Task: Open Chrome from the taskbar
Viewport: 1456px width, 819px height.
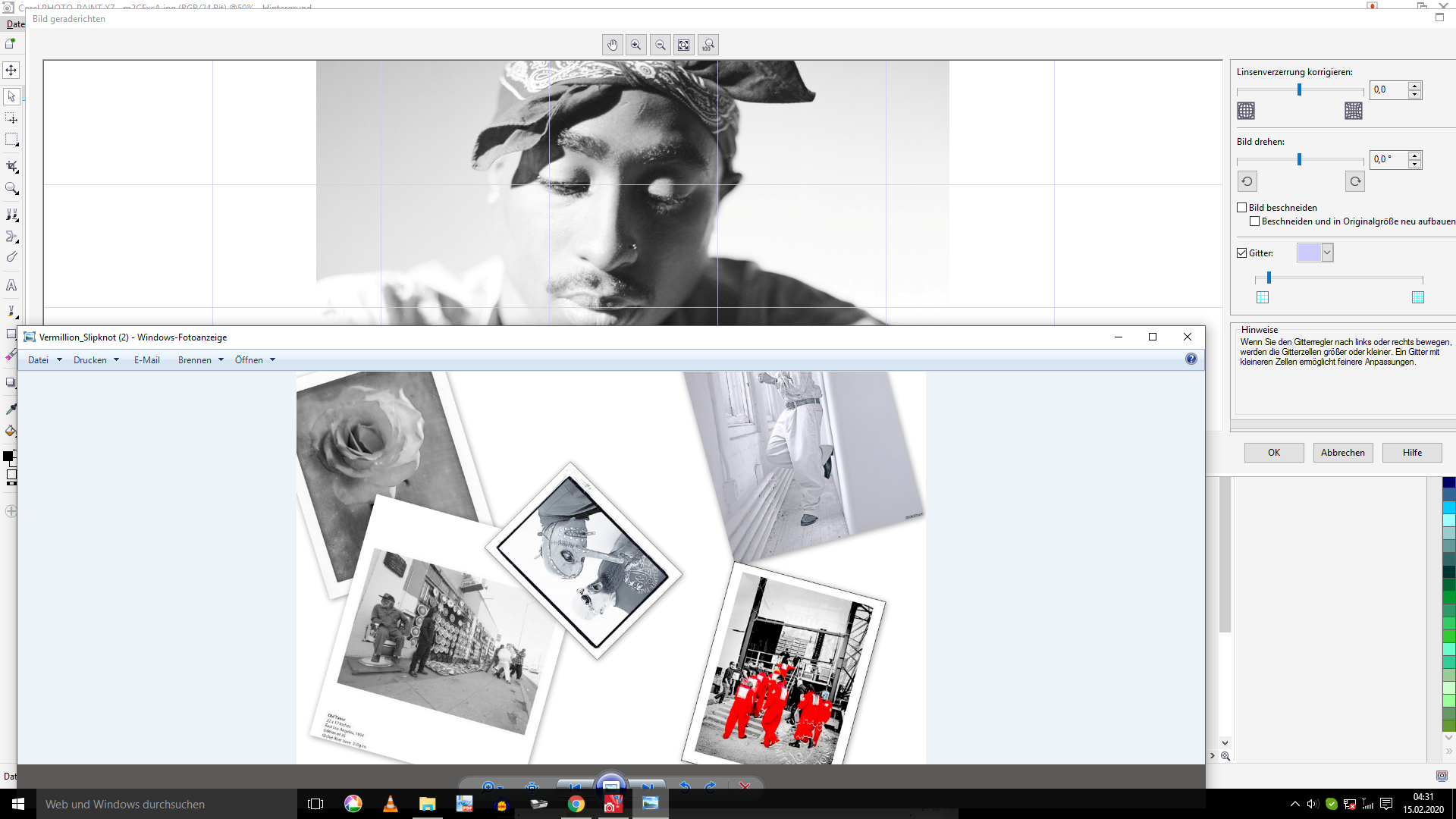Action: point(576,804)
